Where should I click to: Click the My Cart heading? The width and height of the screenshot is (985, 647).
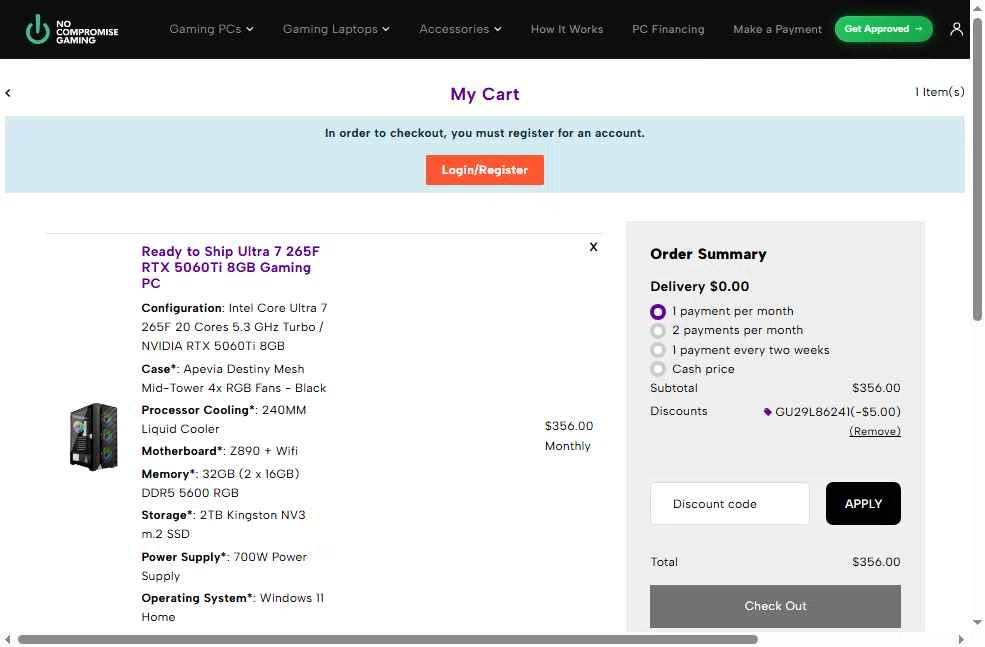(x=484, y=94)
